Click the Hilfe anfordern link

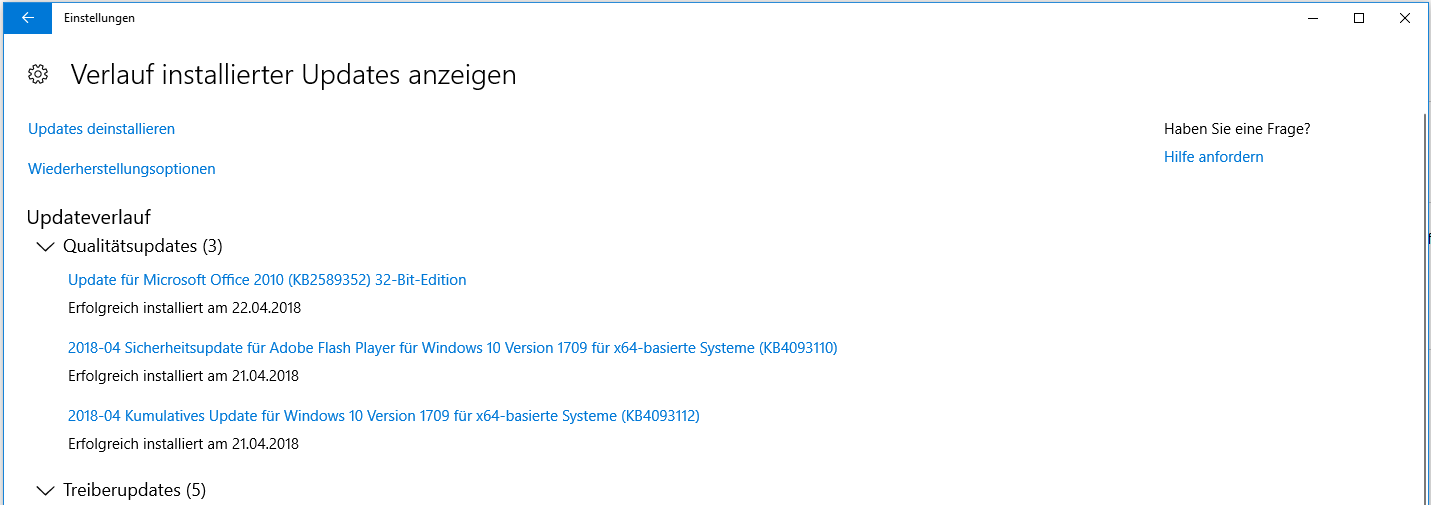[x=1213, y=157]
